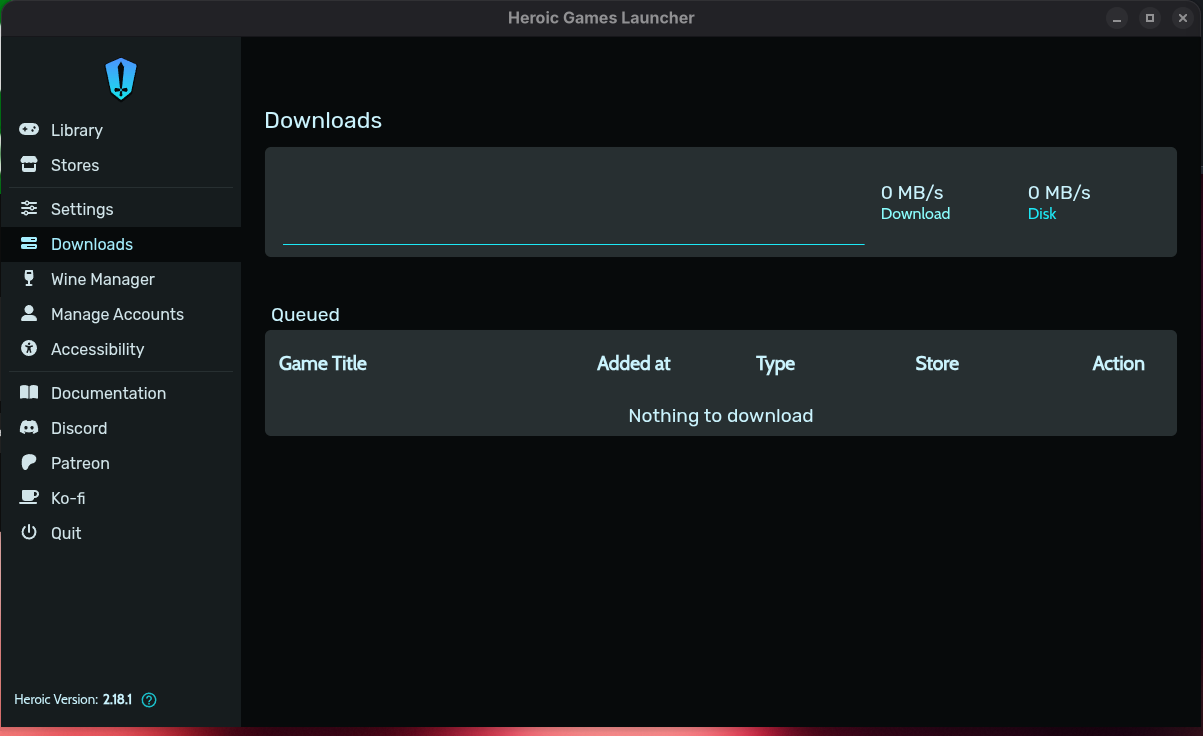
Task: Click the Settings sliders icon
Action: coord(30,209)
